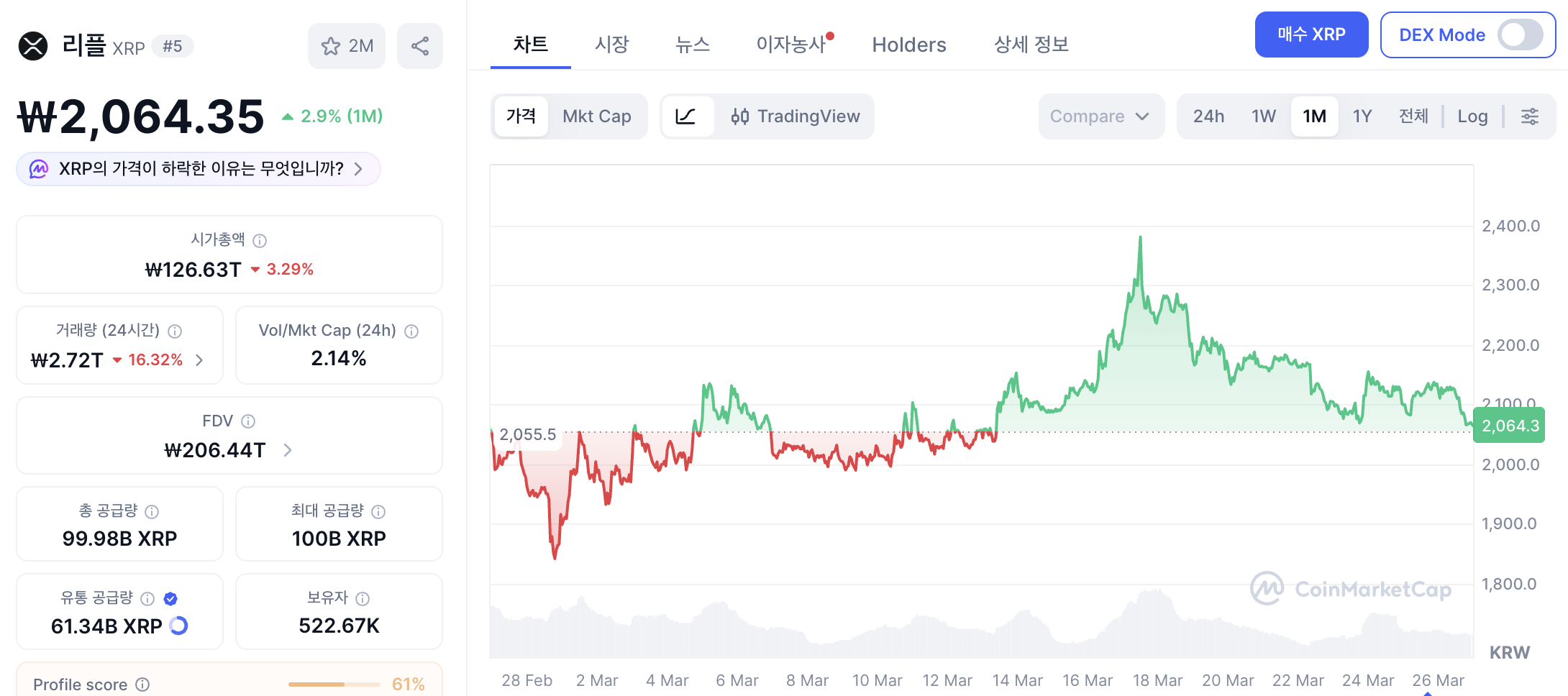Open the 뉴스 tab
Image resolution: width=1568 pixels, height=696 pixels.
[x=693, y=45]
